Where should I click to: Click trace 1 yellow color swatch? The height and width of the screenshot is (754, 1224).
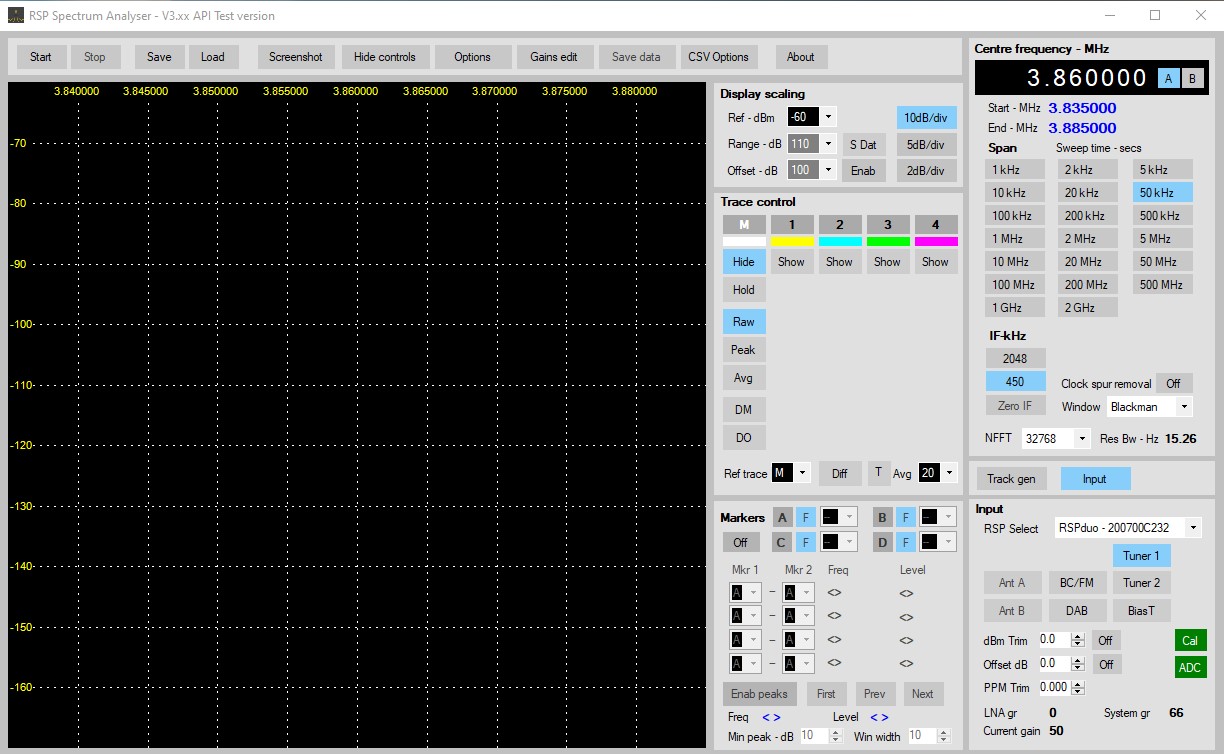(x=791, y=239)
